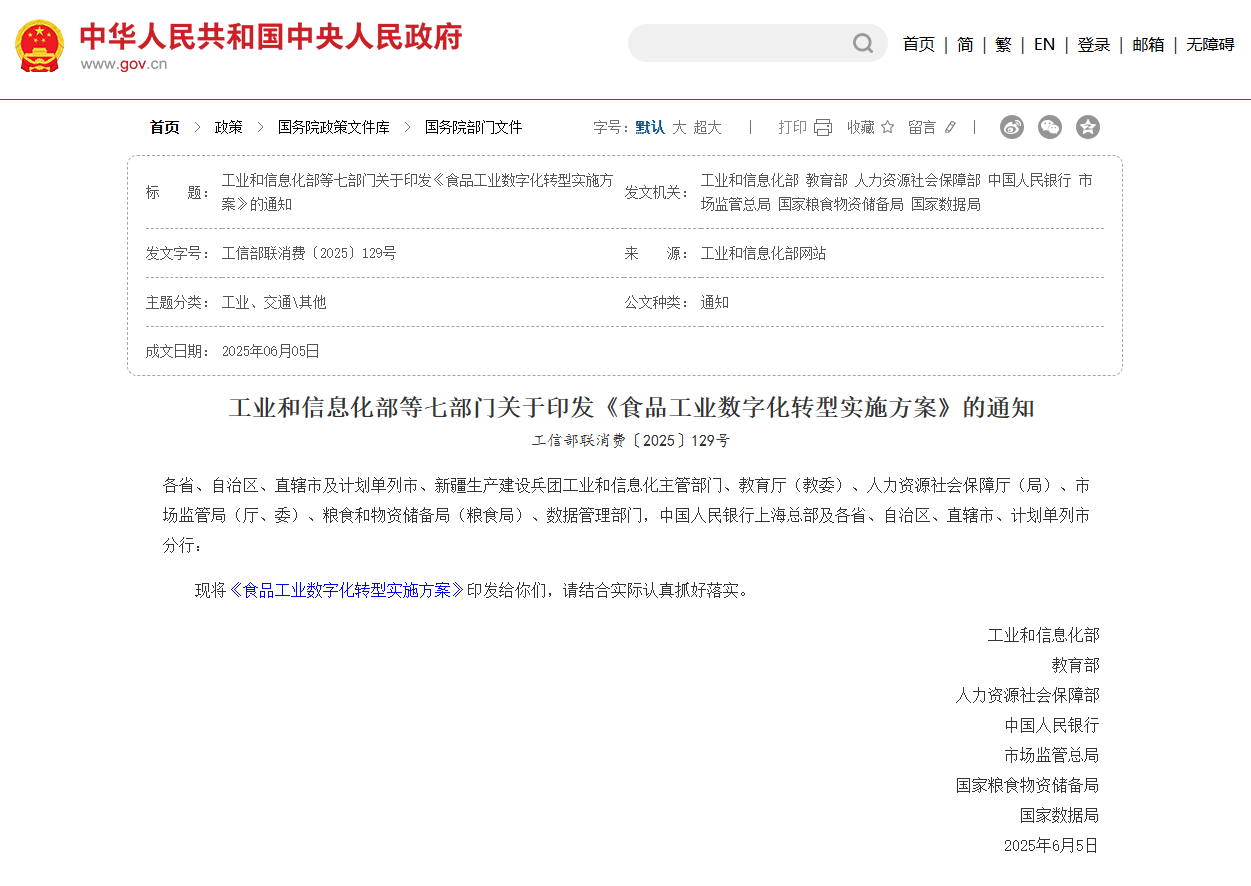Open the 无障碍 accessibility link
Image resolution: width=1251 pixels, height=886 pixels.
[x=1210, y=44]
